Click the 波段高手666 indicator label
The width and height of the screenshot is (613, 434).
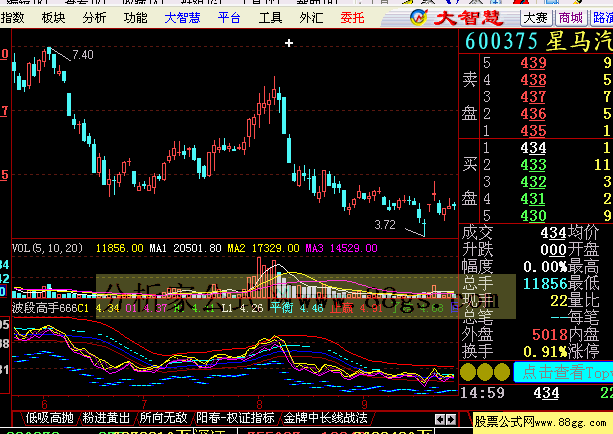[x=45, y=308]
